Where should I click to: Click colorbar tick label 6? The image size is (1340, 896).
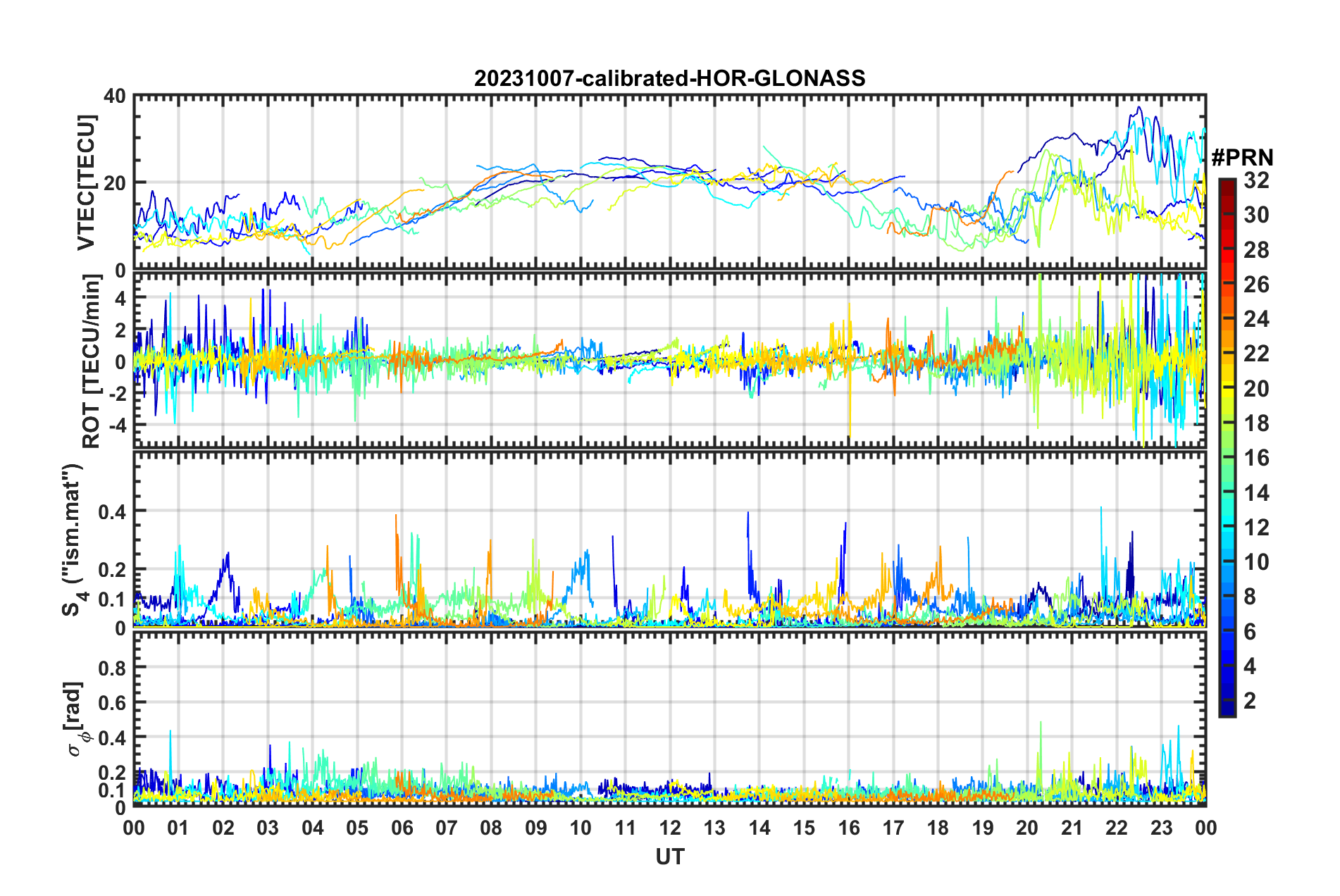pyautogui.click(x=1251, y=632)
